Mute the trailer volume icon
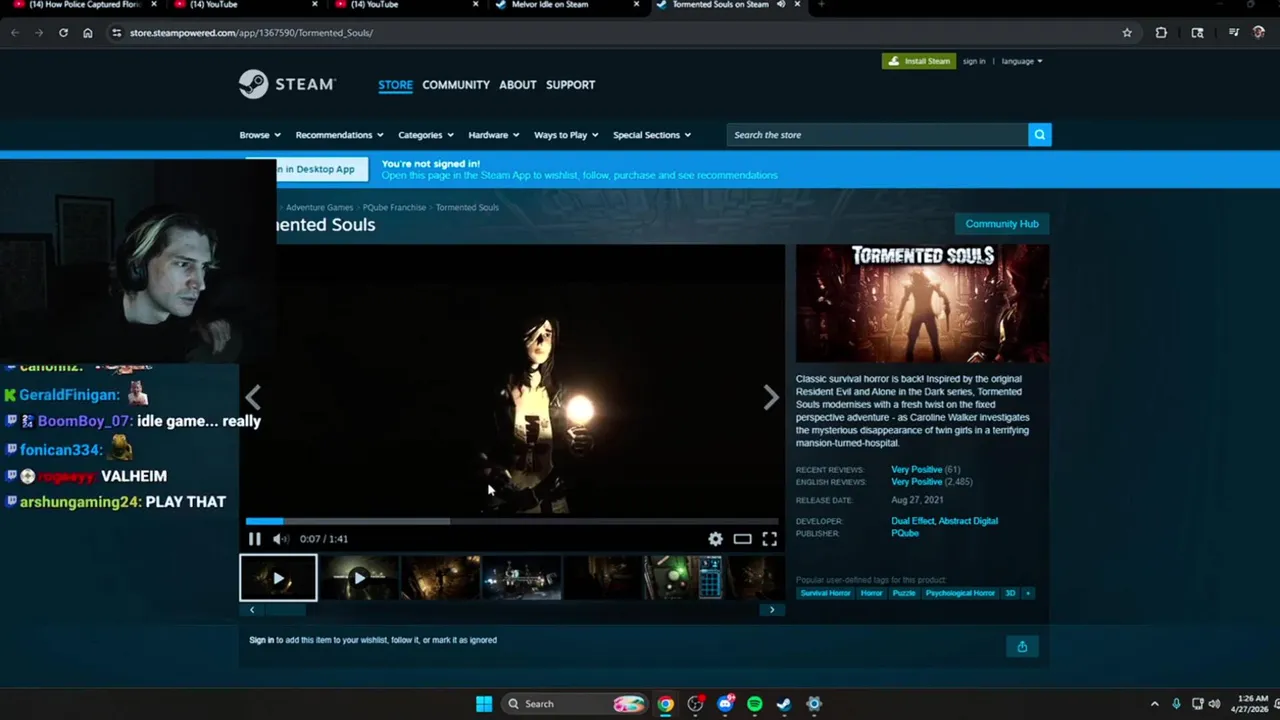This screenshot has width=1280, height=720. (281, 539)
